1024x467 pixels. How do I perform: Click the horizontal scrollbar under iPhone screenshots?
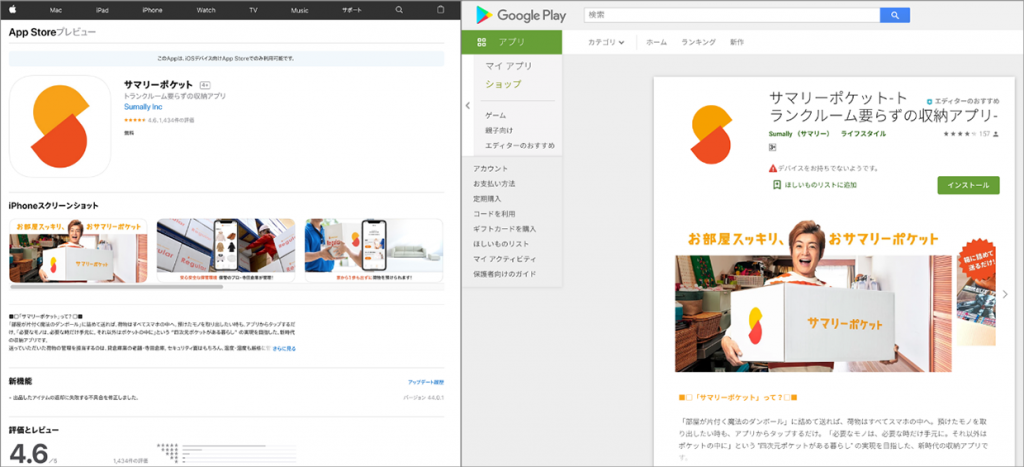(x=116, y=287)
